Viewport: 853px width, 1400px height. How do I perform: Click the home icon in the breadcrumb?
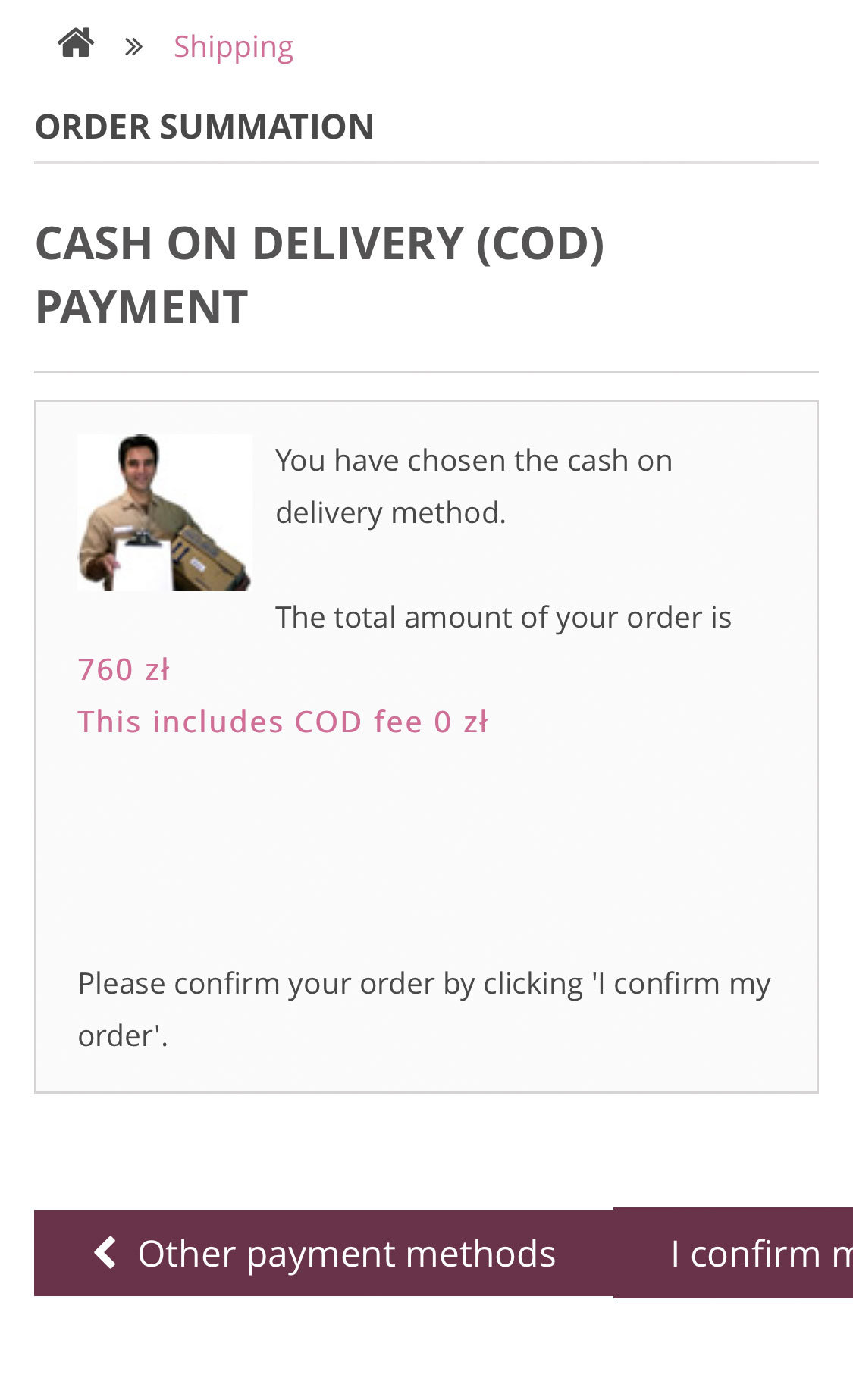76,44
